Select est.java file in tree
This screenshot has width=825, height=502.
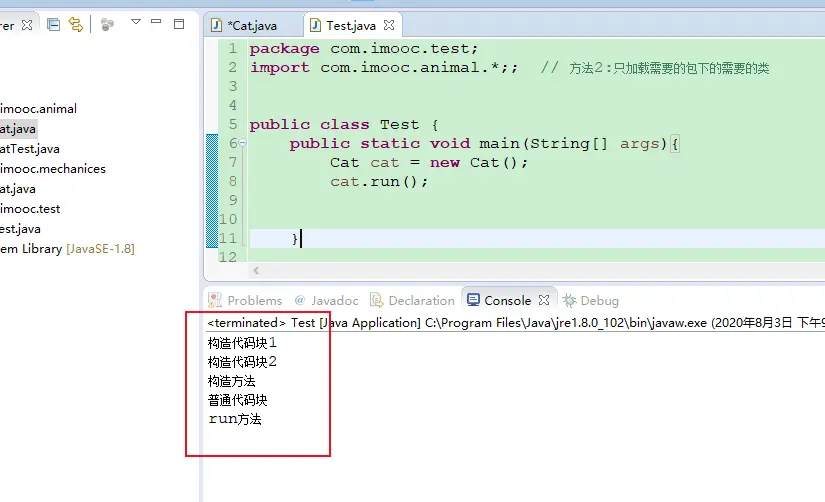20,229
